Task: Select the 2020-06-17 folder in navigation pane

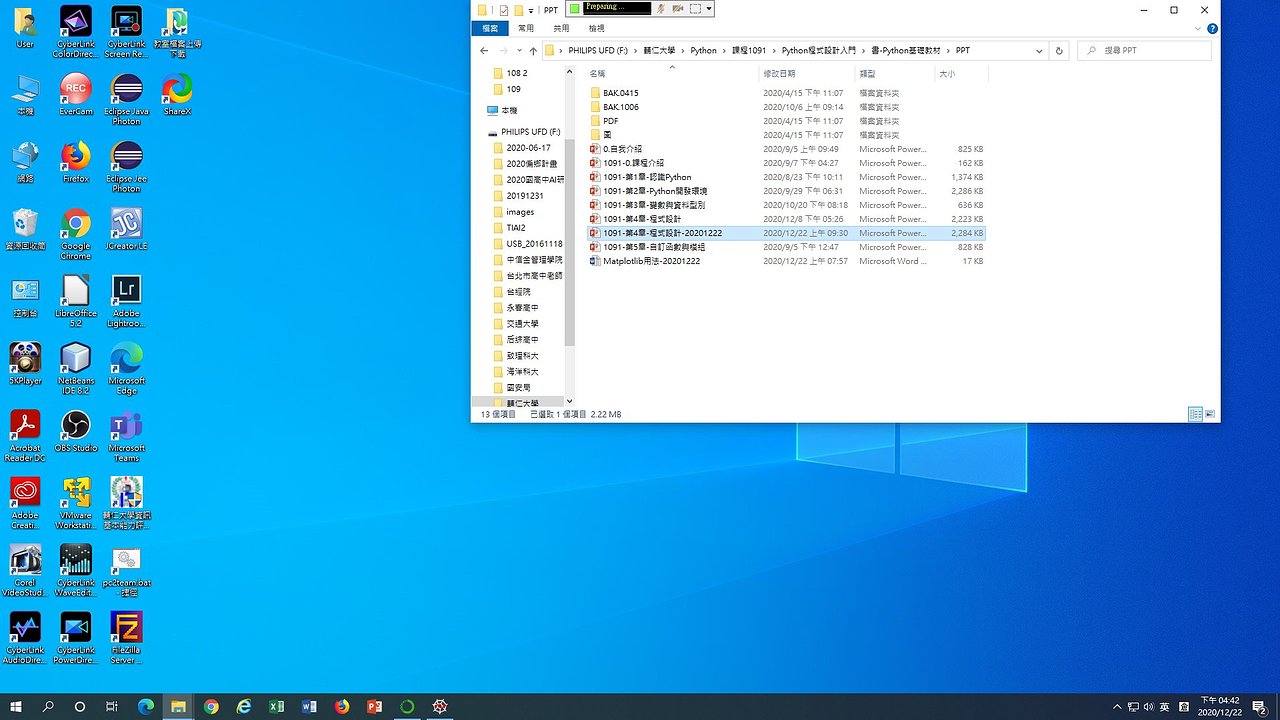Action: (x=528, y=148)
